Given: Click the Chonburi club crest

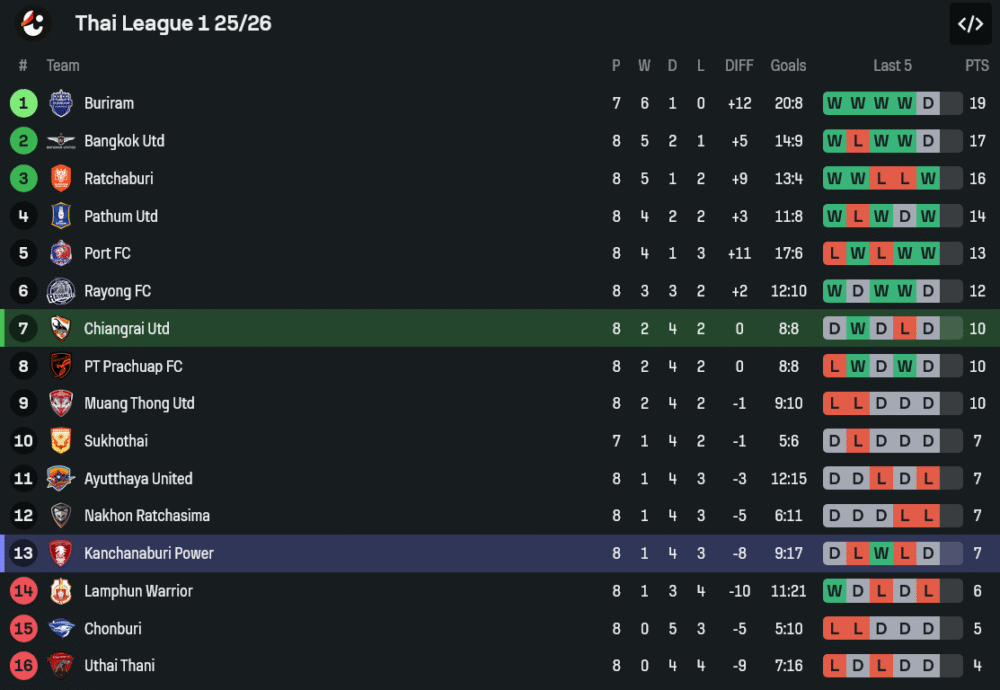Looking at the screenshot, I should [x=61, y=628].
